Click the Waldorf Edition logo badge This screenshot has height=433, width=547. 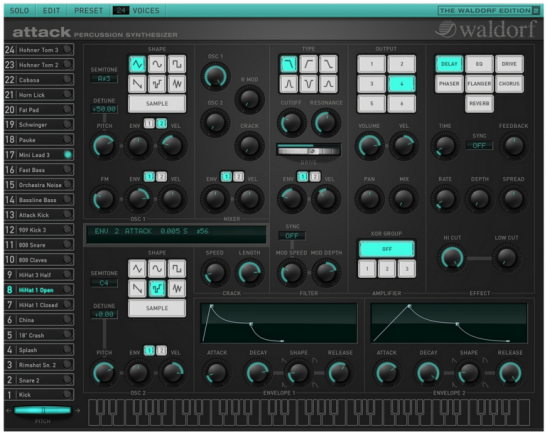(489, 10)
